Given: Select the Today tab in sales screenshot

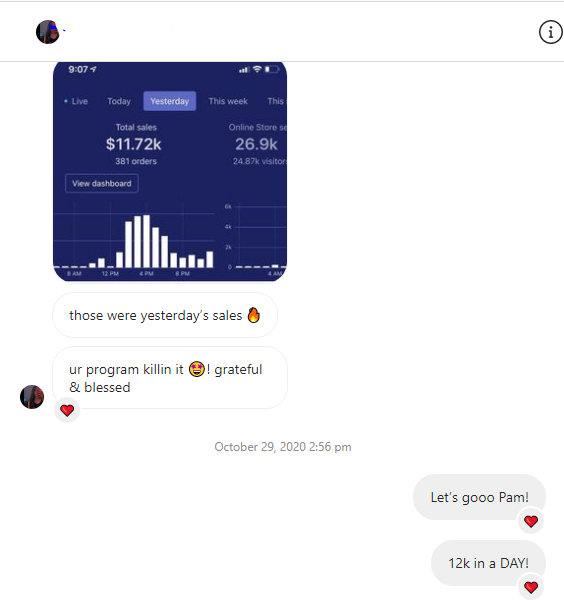Looking at the screenshot, I should tap(119, 101).
